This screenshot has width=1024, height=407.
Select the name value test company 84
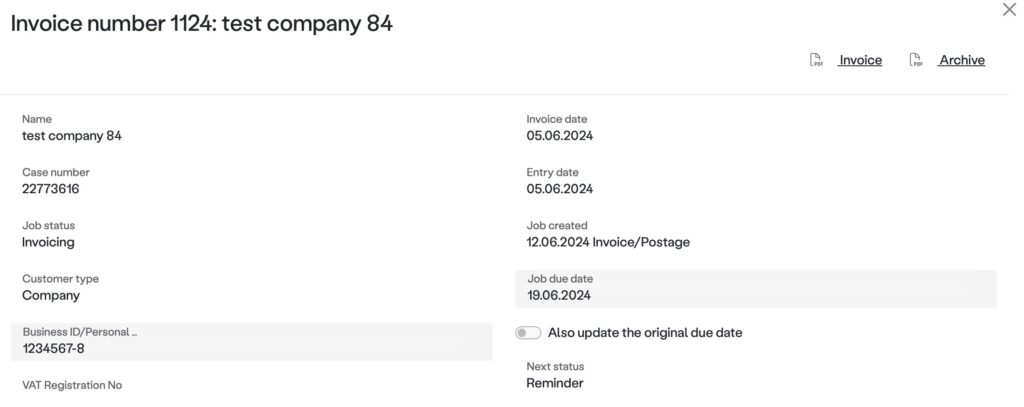[x=72, y=135]
